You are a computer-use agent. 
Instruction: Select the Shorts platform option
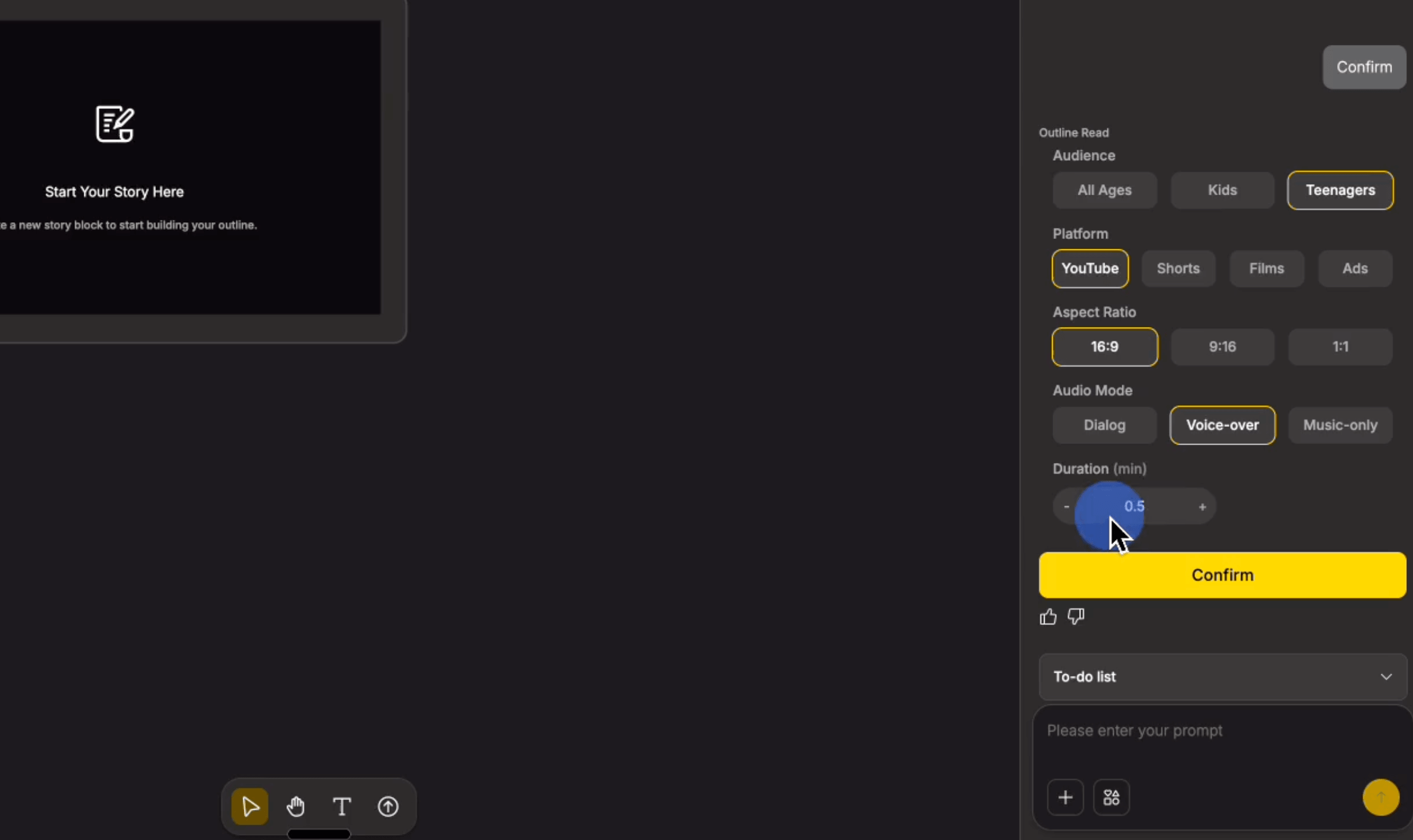coord(1178,269)
